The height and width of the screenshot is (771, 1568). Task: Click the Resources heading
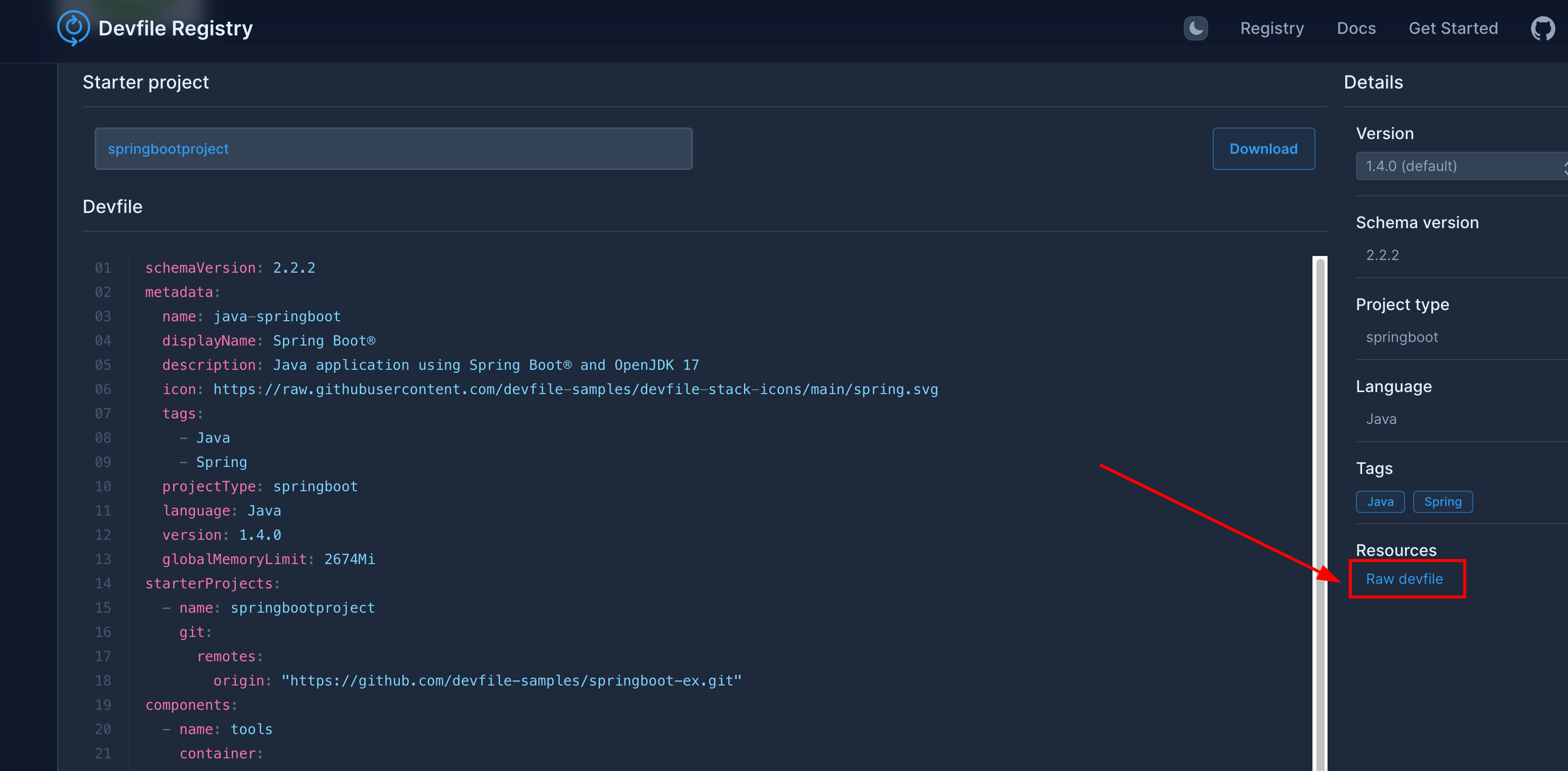(1396, 550)
